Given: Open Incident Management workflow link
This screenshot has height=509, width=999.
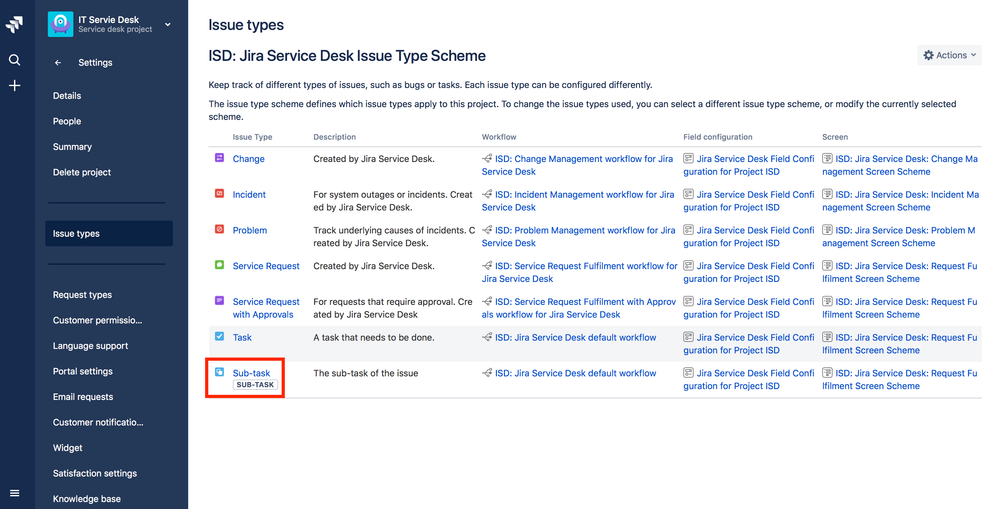Looking at the screenshot, I should pyautogui.click(x=578, y=201).
